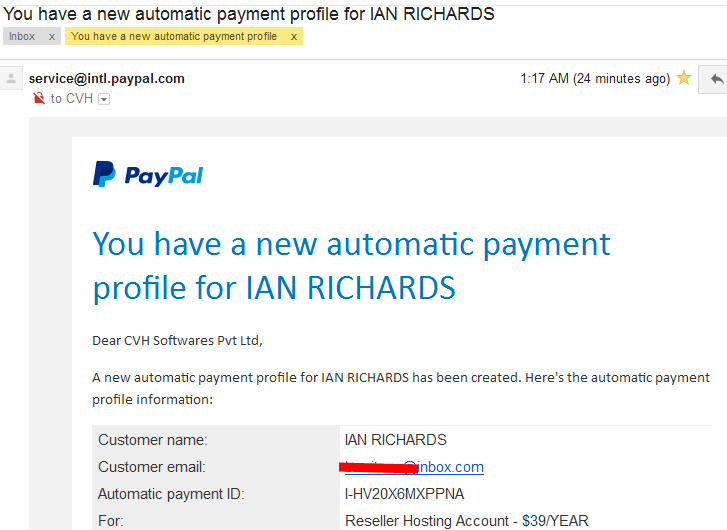Click the red no-encryption lock icon
727x530 pixels.
click(x=39, y=98)
